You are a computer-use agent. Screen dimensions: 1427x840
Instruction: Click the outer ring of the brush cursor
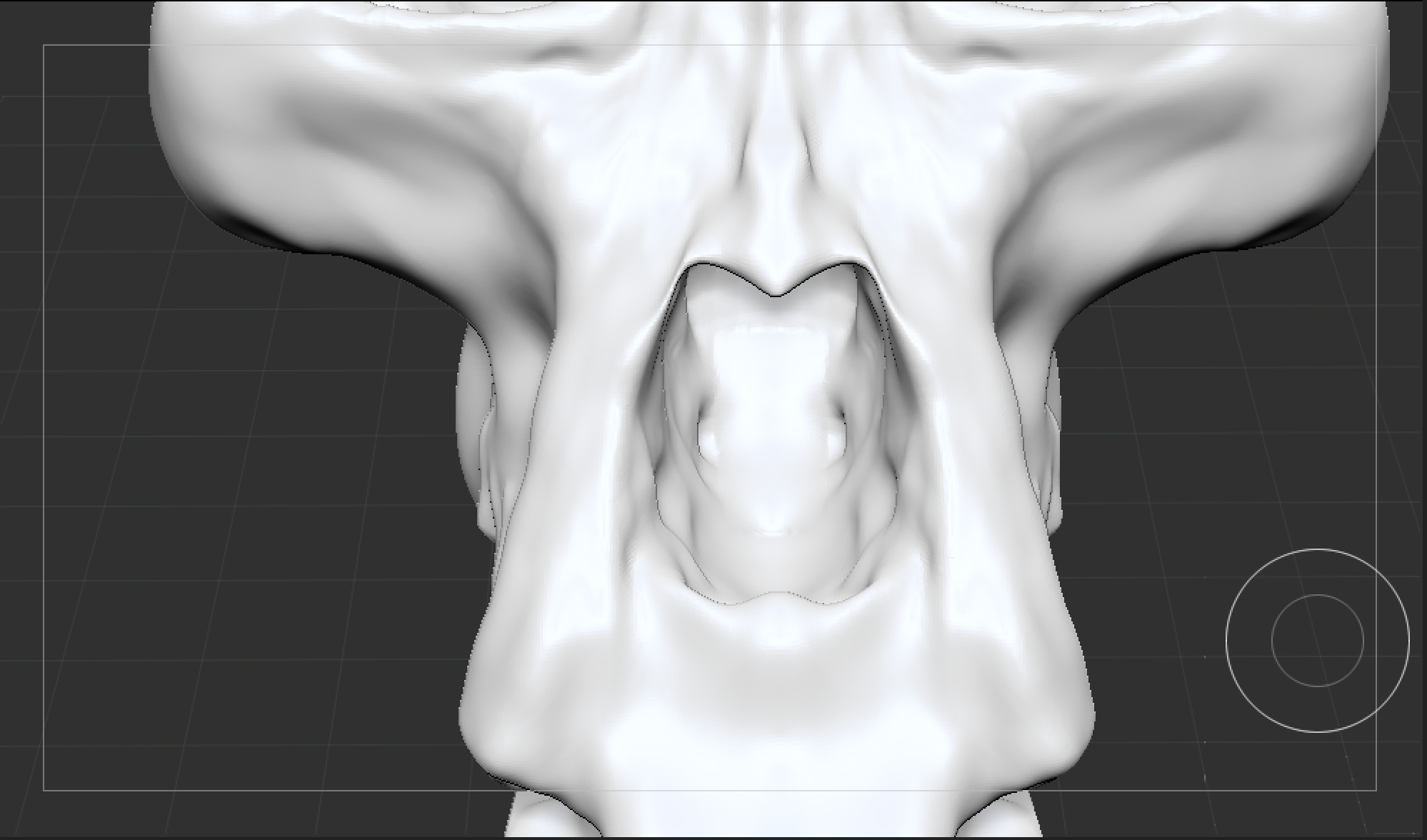coord(1226,641)
